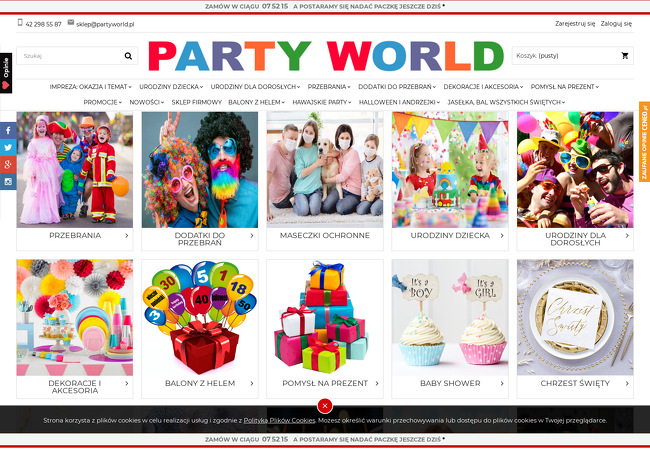
Task: Expand Nowości menu
Action: click(147, 102)
